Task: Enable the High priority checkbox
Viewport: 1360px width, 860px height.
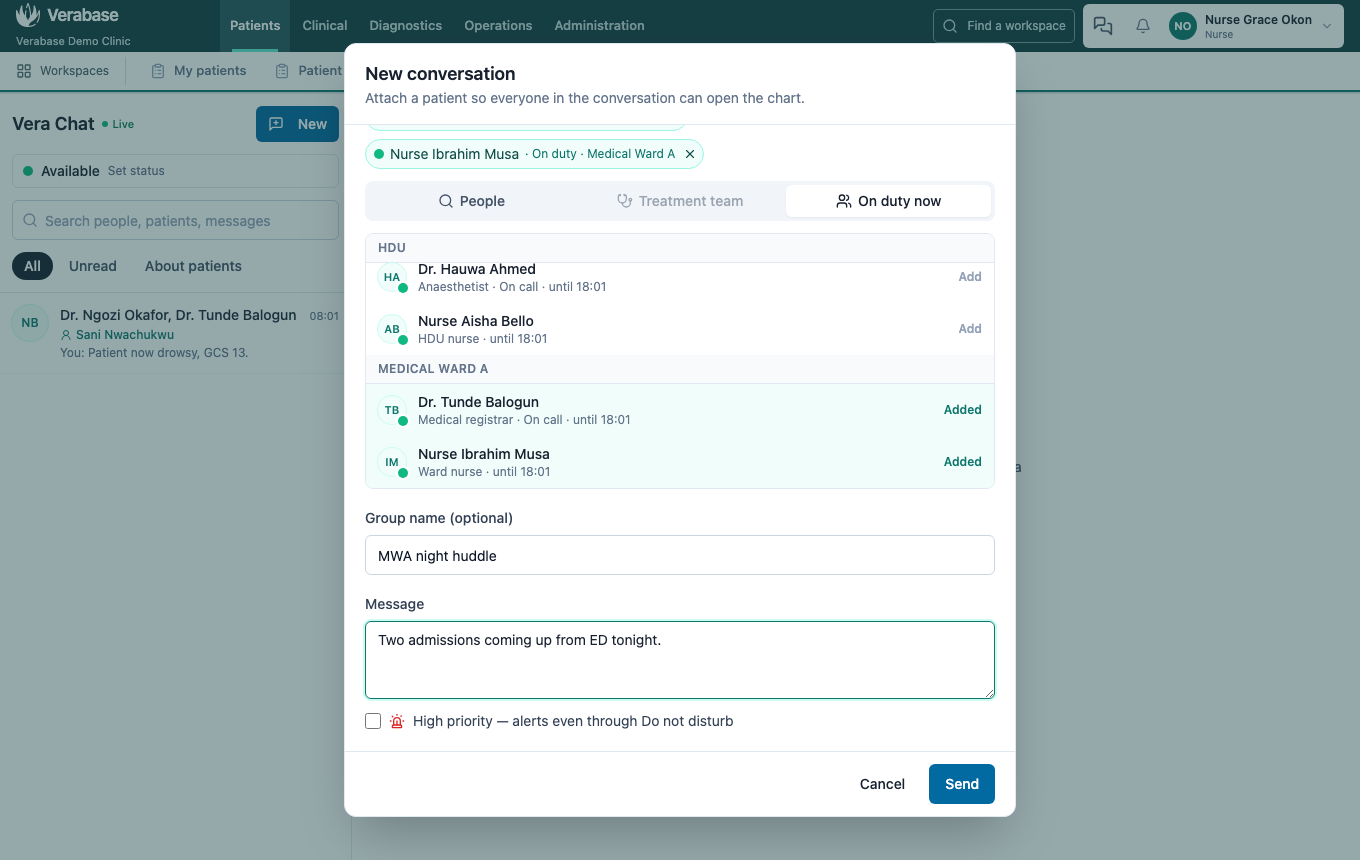Action: 373,721
